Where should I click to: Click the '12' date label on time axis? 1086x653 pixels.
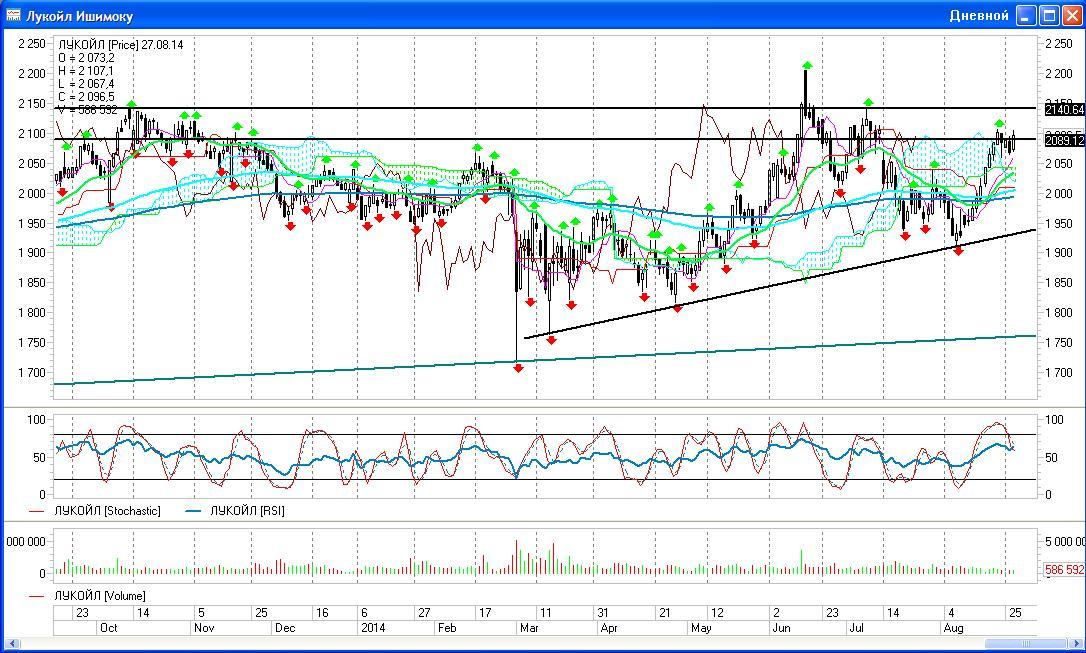click(718, 613)
